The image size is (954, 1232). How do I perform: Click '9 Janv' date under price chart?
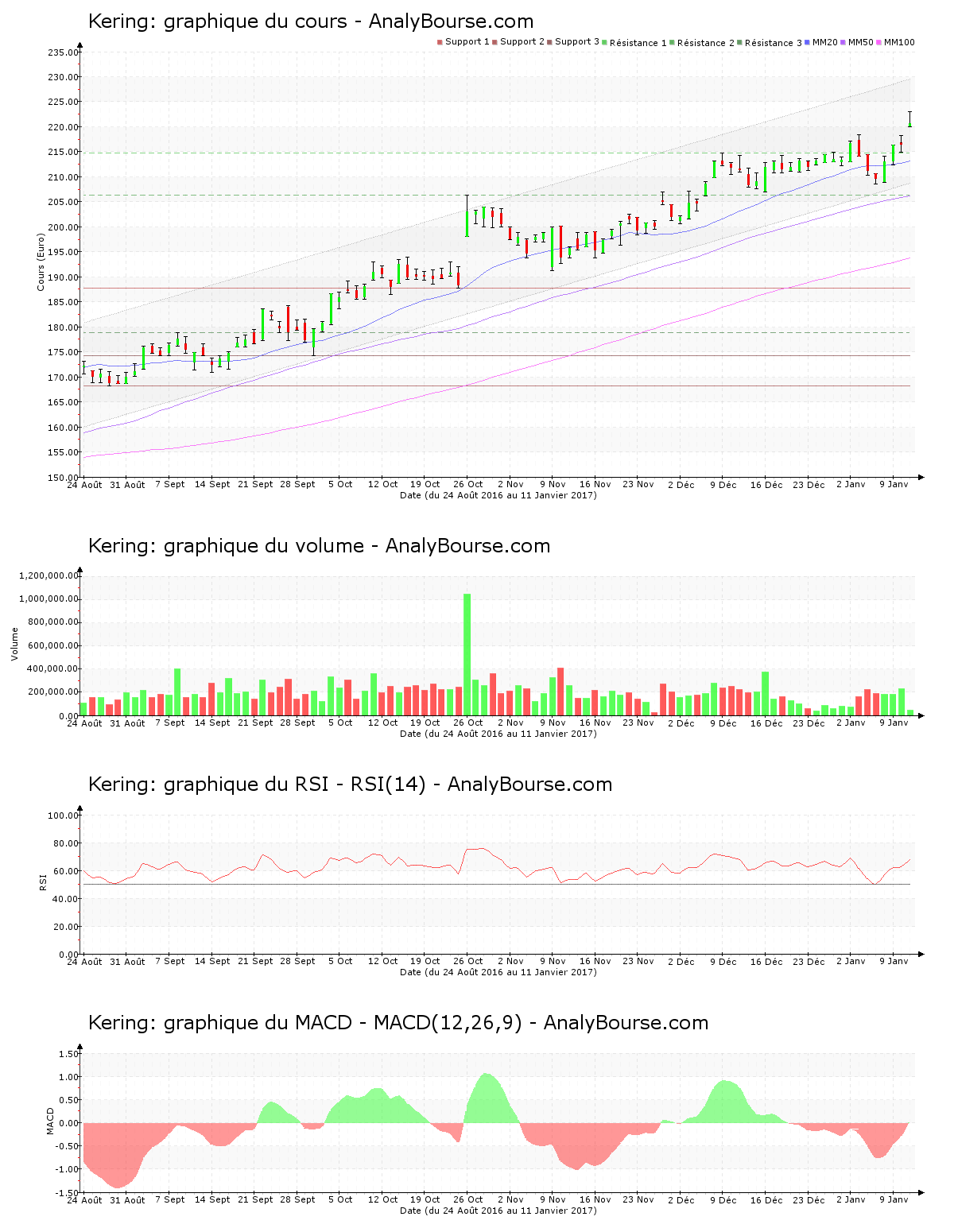894,484
